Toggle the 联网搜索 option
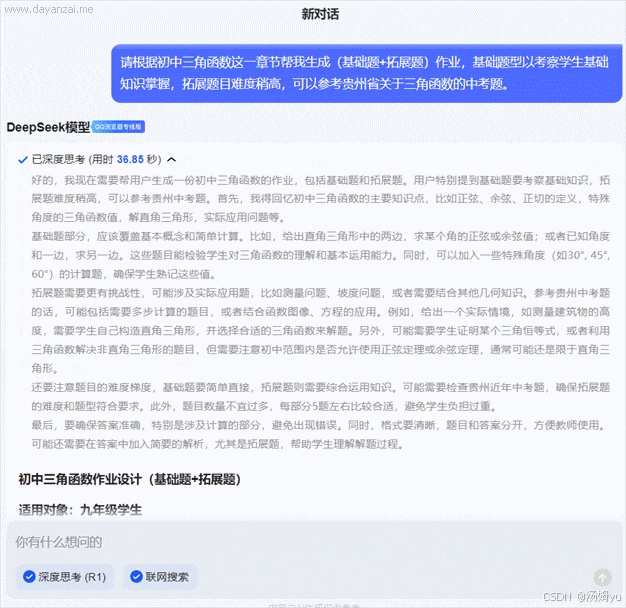Screen dimensions: 626x608 160,577
